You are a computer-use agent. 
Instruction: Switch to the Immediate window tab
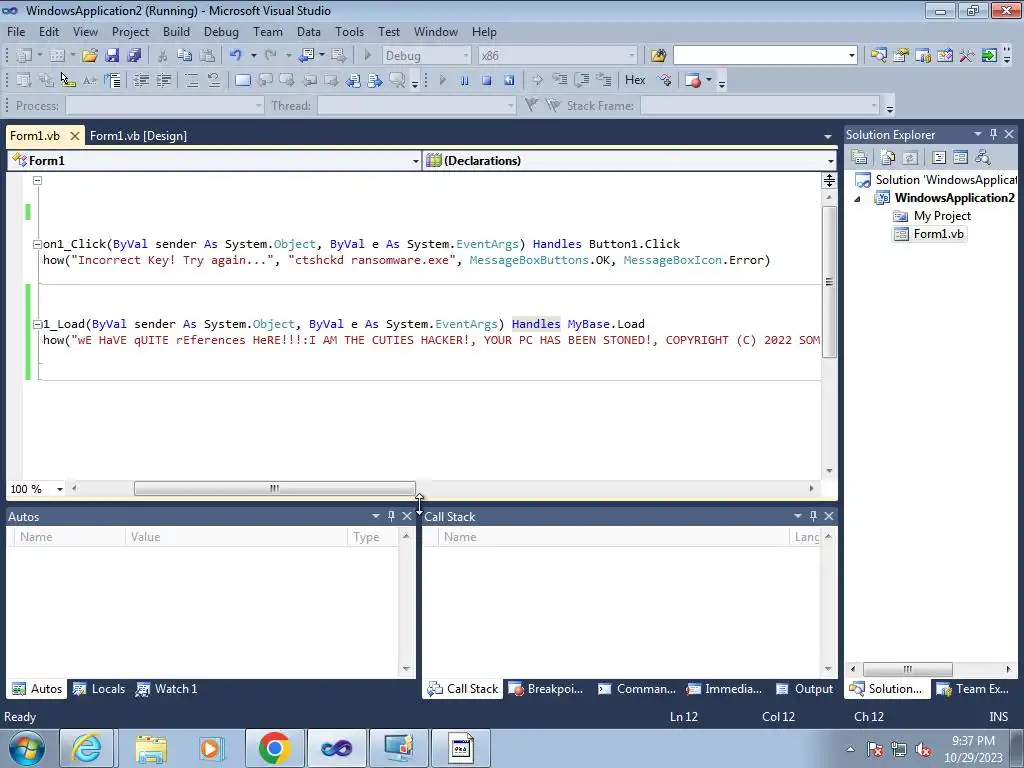coord(724,689)
